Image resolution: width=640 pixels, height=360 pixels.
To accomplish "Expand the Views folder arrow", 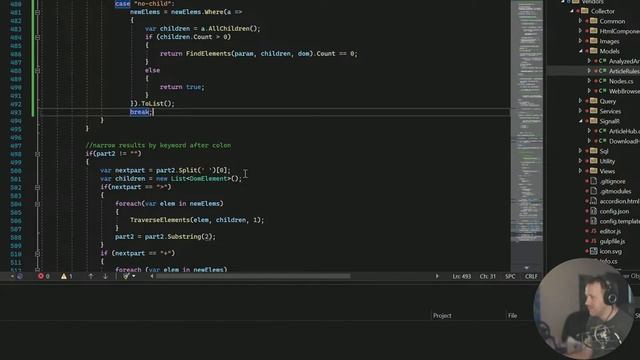I will (580, 171).
